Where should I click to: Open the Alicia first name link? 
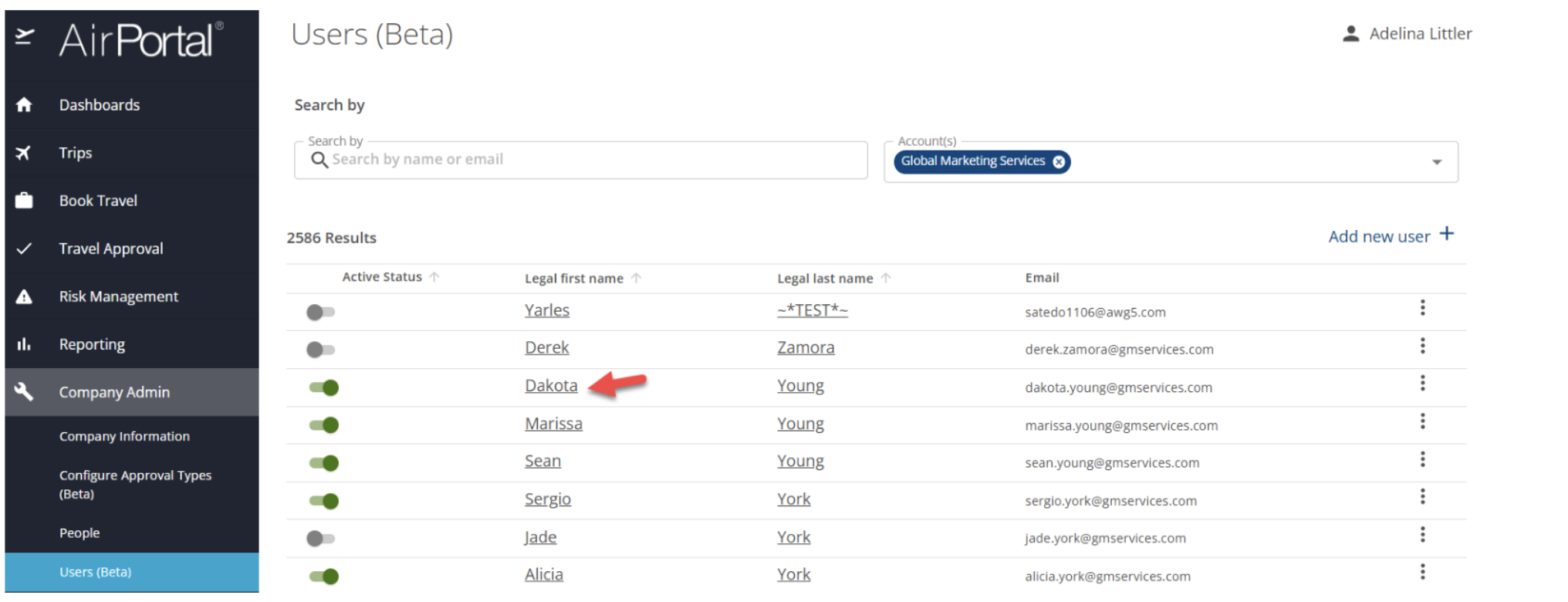click(x=544, y=575)
